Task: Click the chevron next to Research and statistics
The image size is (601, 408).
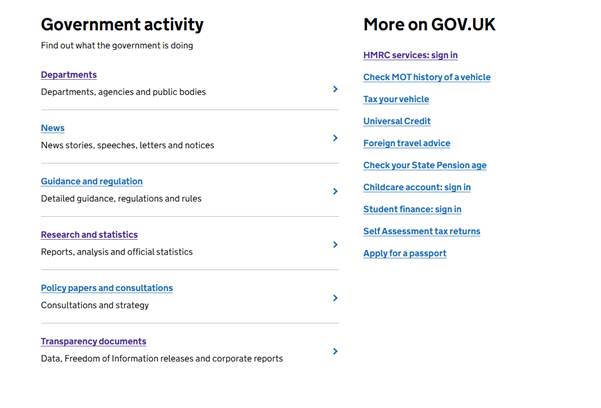Action: (335, 245)
